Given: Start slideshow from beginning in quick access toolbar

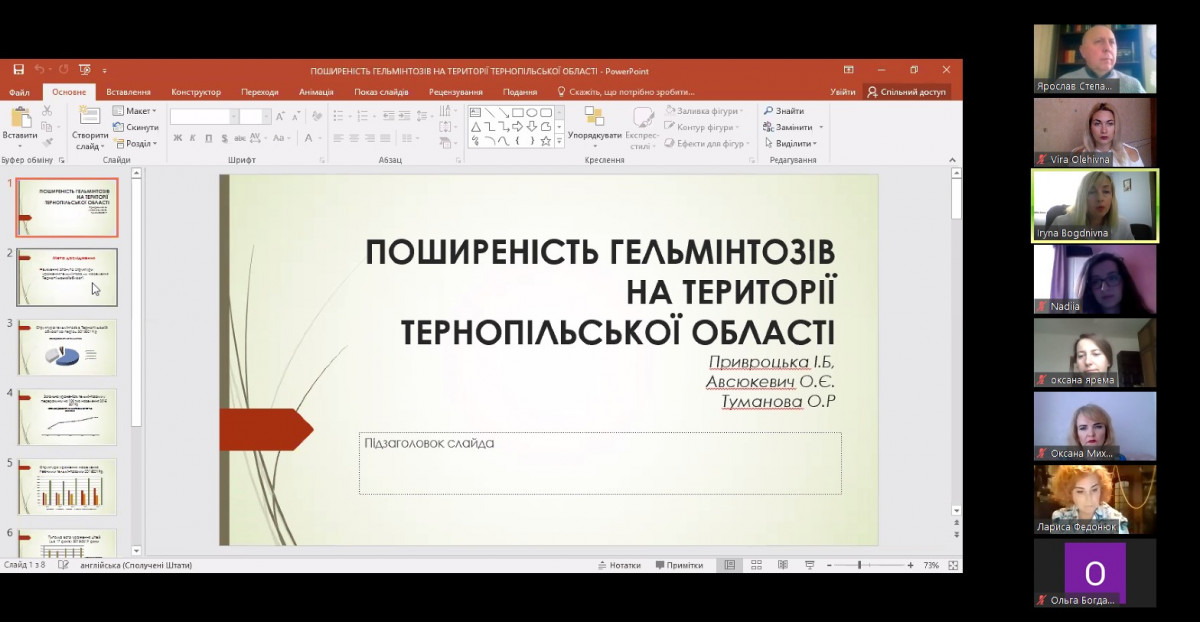Looking at the screenshot, I should (x=85, y=70).
